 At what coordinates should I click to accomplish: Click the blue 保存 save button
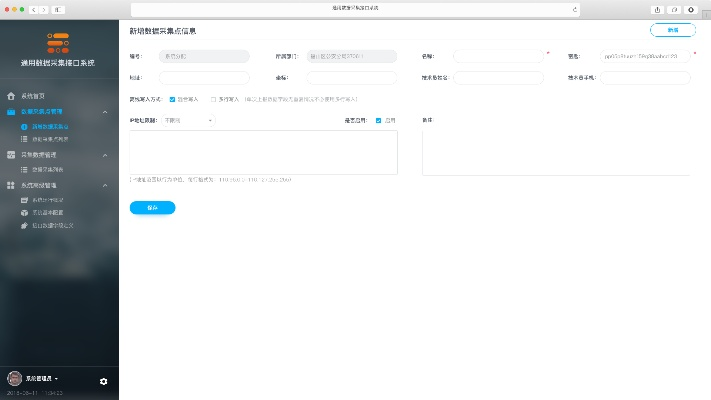(x=152, y=207)
